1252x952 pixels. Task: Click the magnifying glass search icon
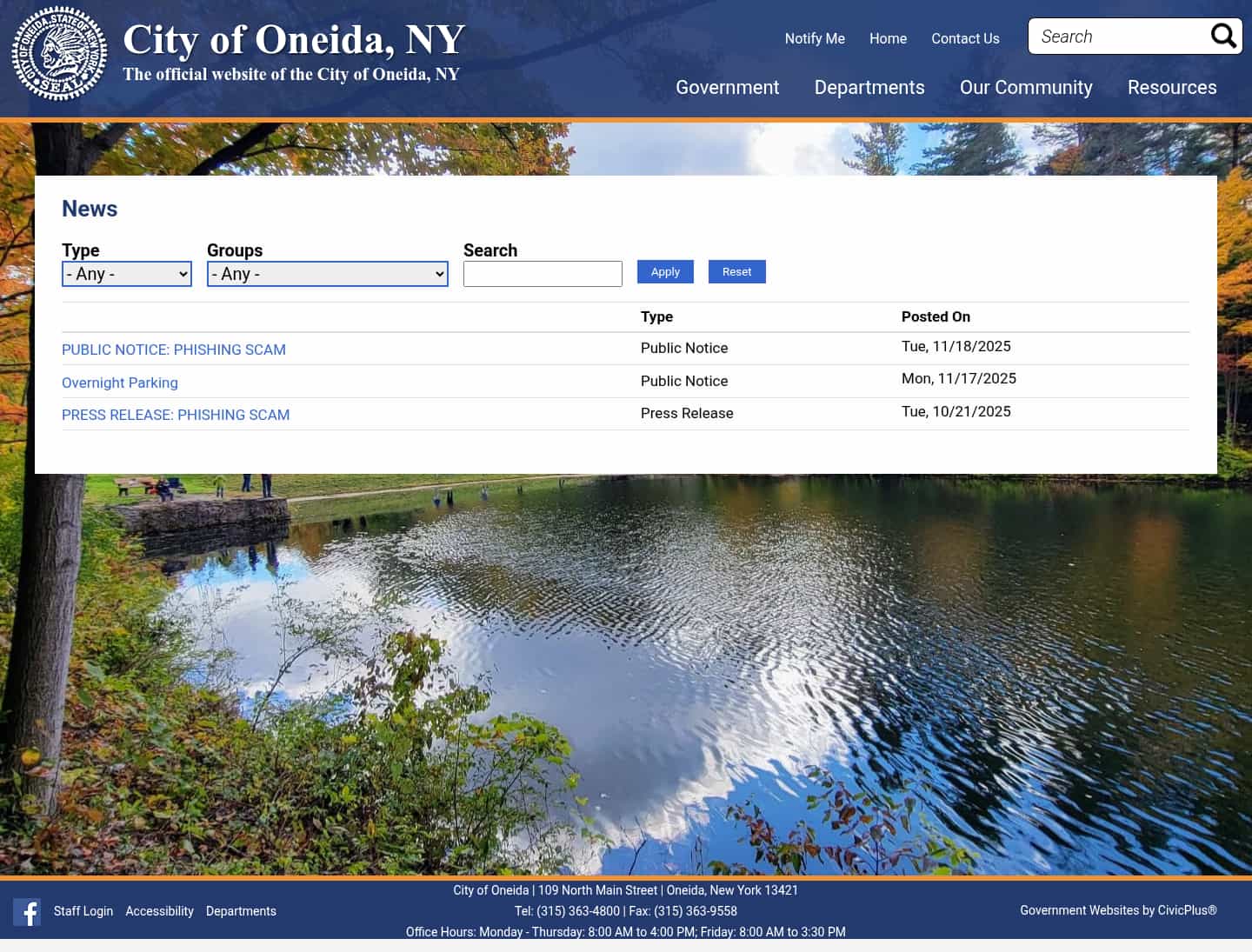coord(1223,36)
